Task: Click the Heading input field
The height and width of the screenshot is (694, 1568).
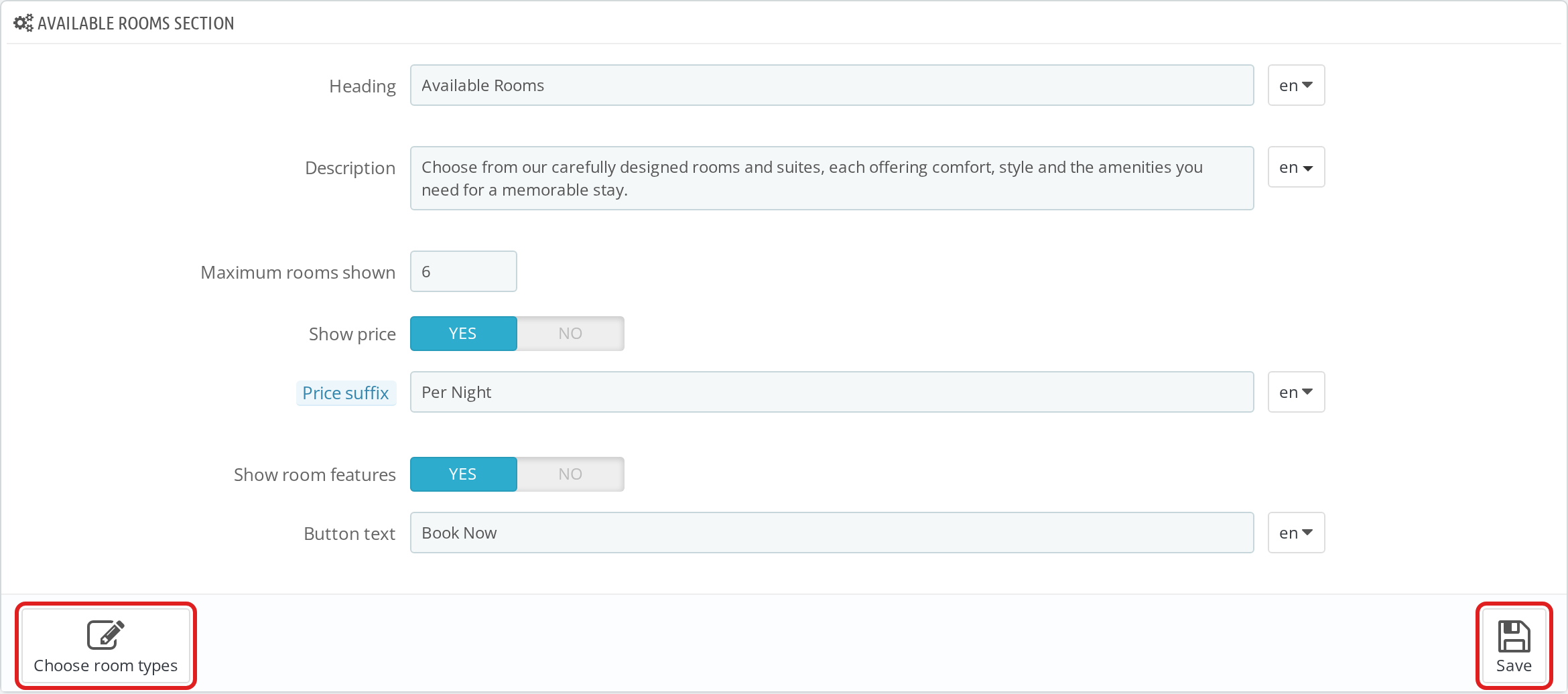Action: tap(832, 85)
